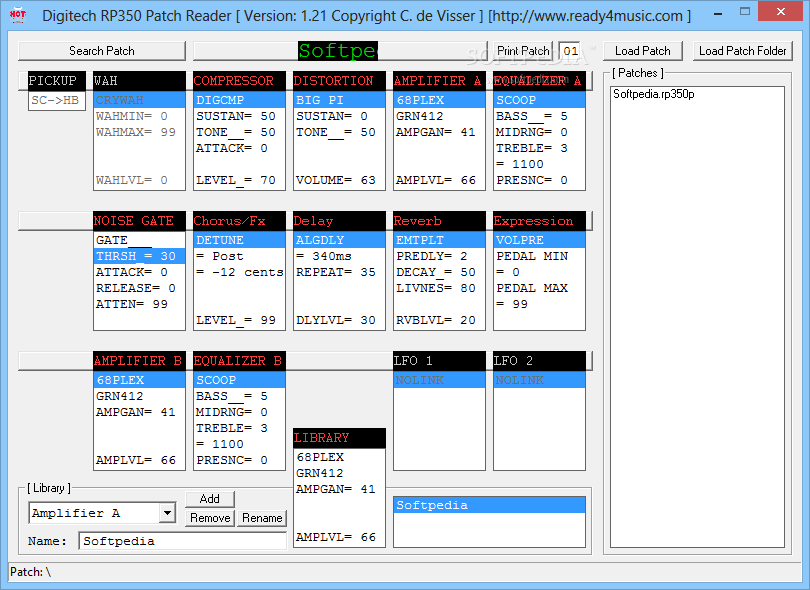This screenshot has width=810, height=590.
Task: Select 68PLEX in Amplifier A list
Action: click(x=439, y=100)
